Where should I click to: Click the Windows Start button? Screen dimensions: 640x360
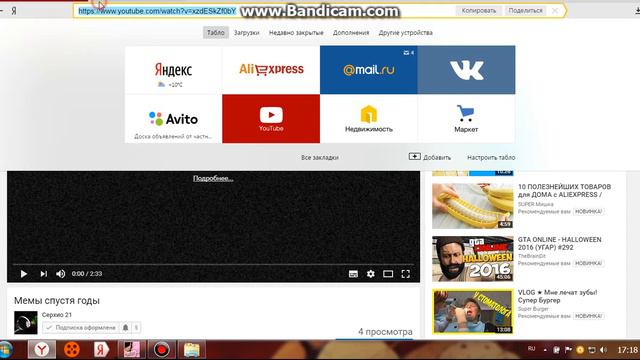pyautogui.click(x=6, y=350)
